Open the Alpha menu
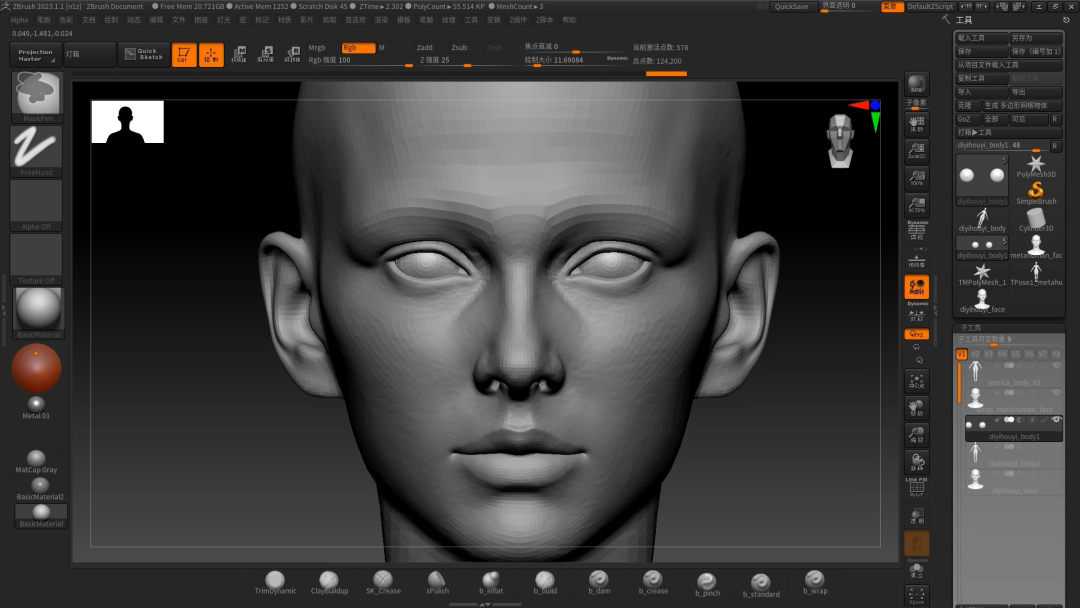 19,20
